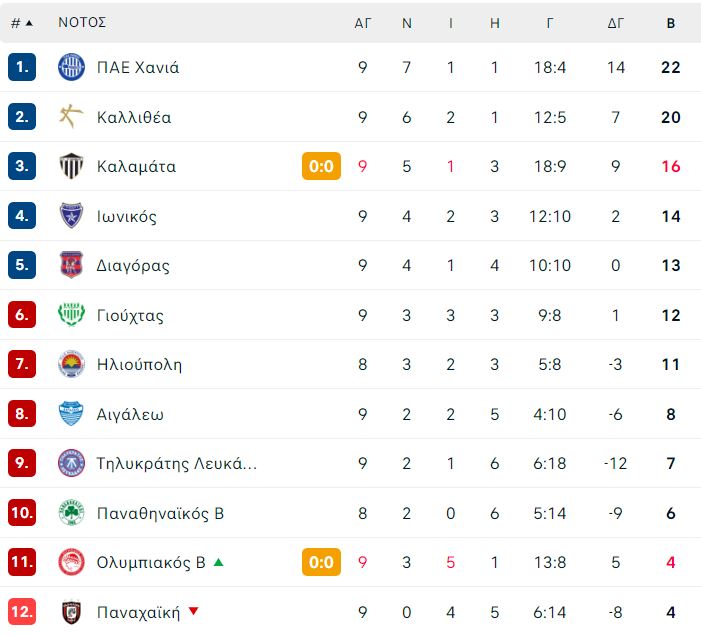Click the Ιωνικός star crest
Viewport: 701px width, 635px height.
pyautogui.click(x=72, y=216)
